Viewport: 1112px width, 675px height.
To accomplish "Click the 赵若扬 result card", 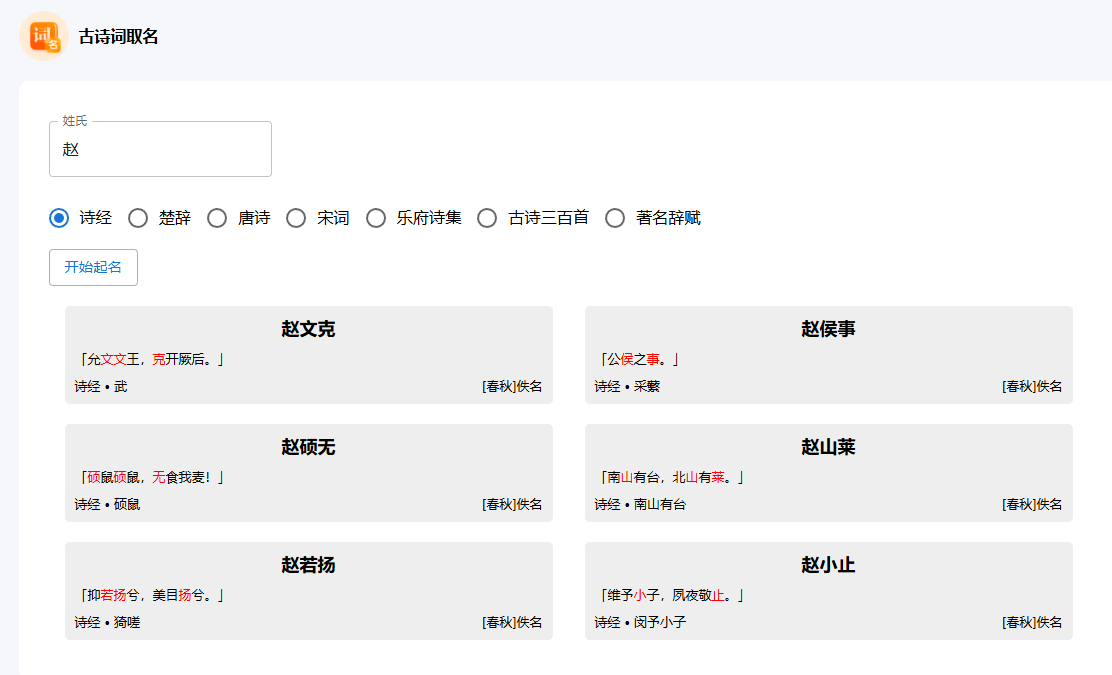I will [308, 590].
